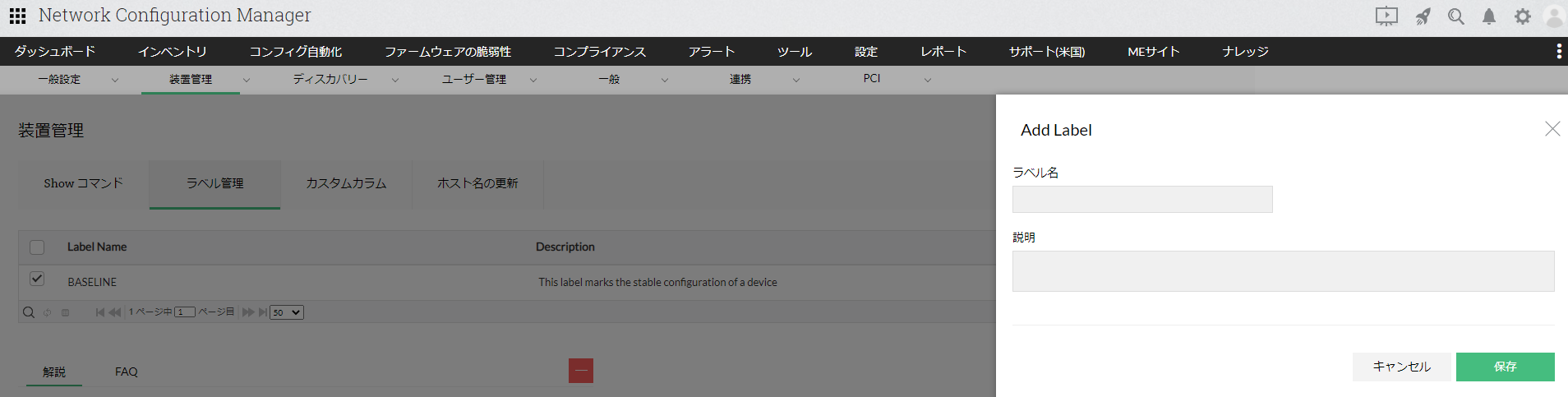1568x397 pixels.
Task: Open the notifications bell icon
Action: click(x=1489, y=16)
